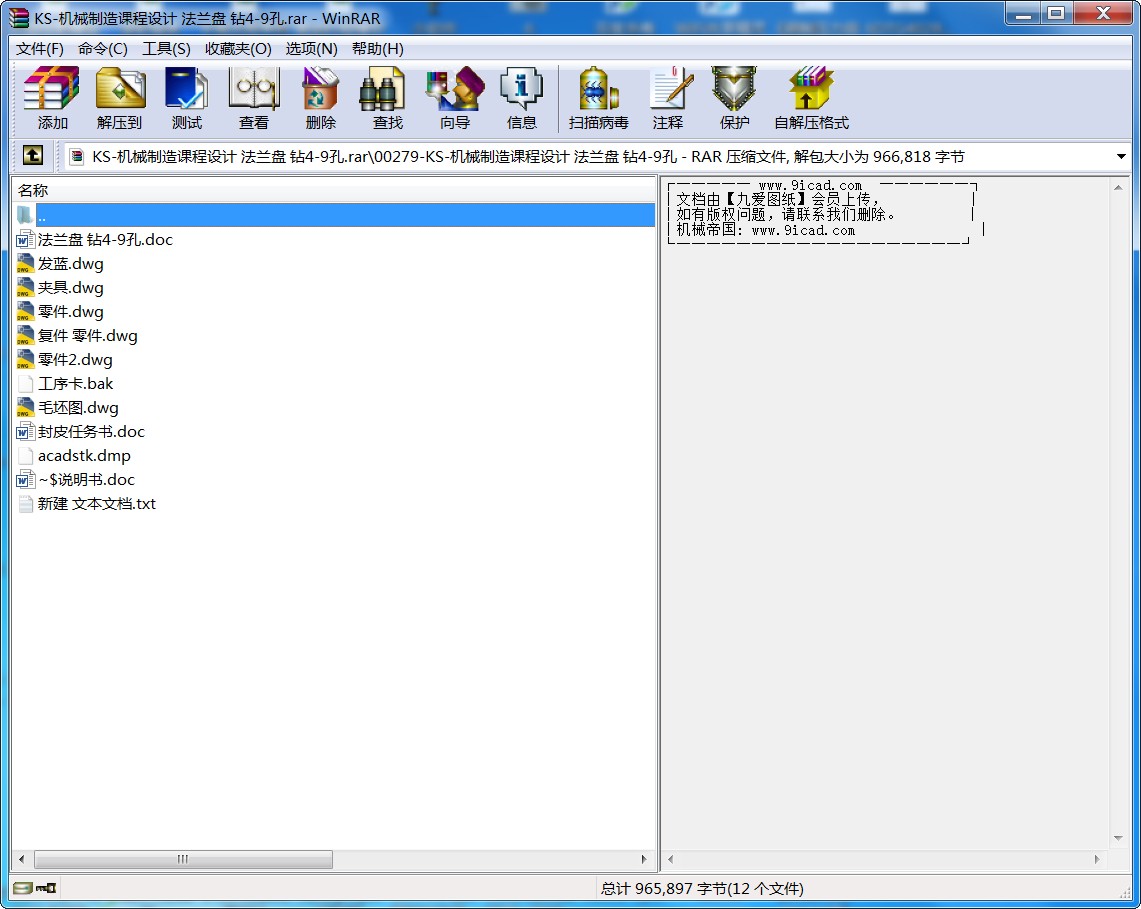The height and width of the screenshot is (909, 1141).
Task: Click 自解压格式 (SFX) toolbar icon
Action: click(x=811, y=98)
